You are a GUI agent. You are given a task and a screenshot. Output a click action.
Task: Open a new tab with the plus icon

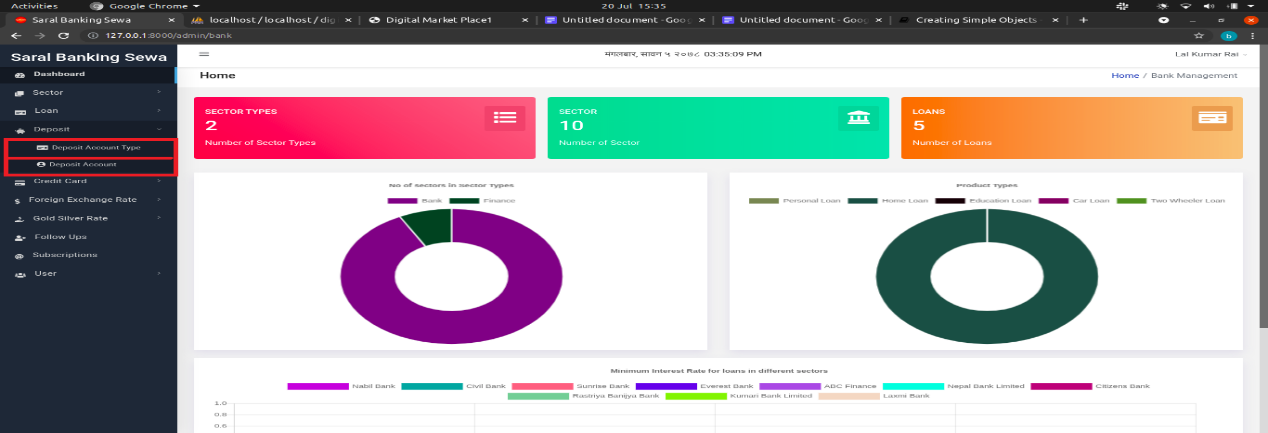[x=1083, y=20]
